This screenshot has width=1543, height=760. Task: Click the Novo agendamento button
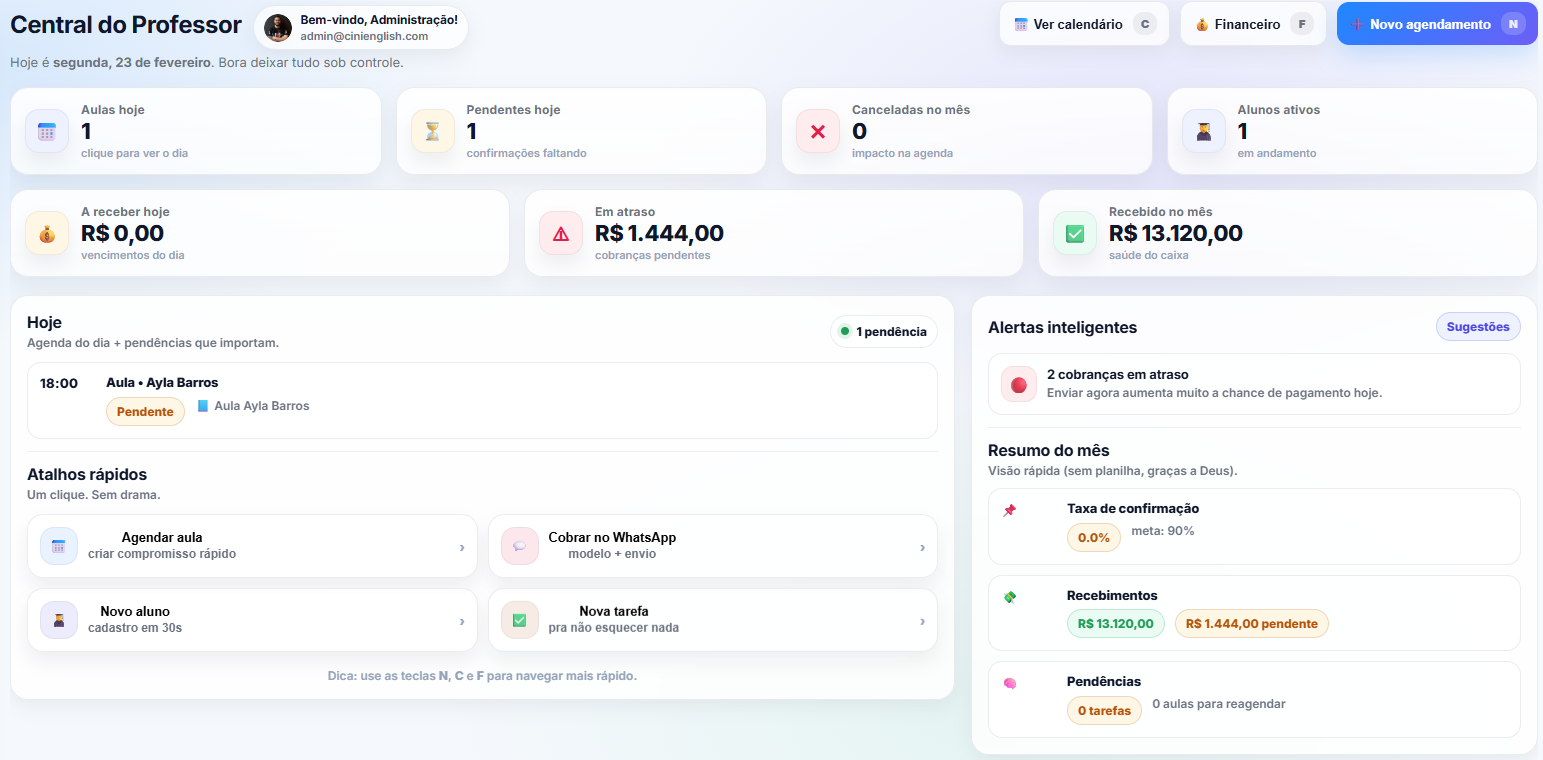(x=1437, y=23)
